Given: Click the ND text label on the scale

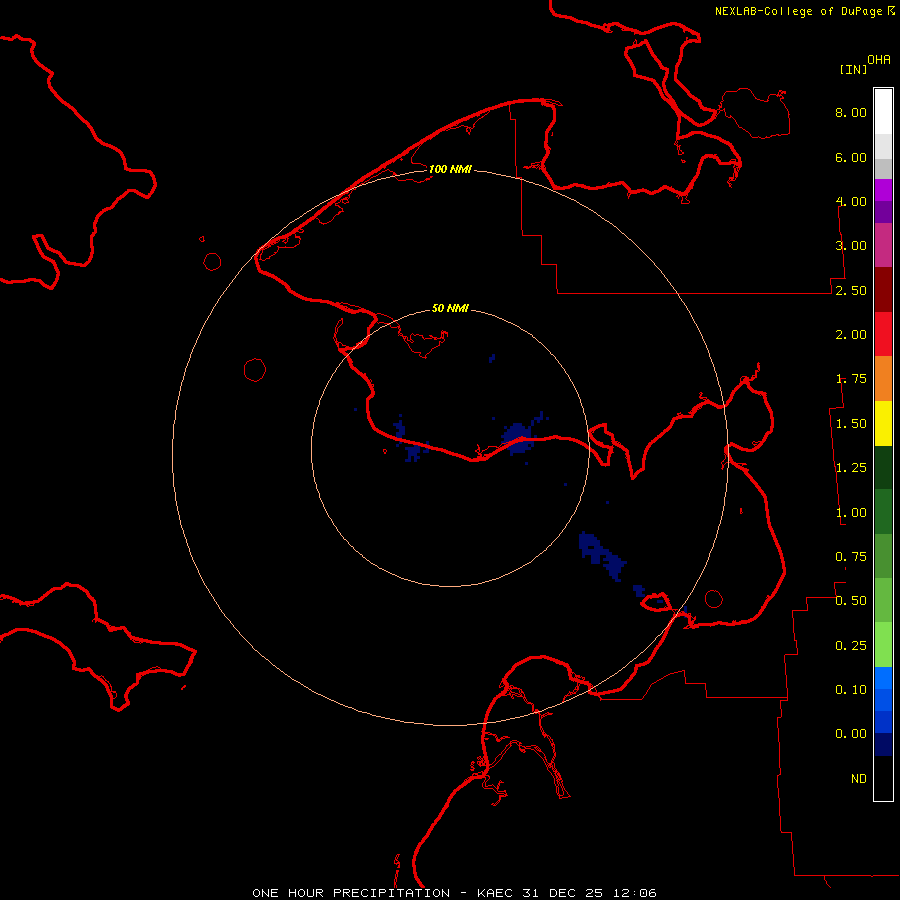Looking at the screenshot, I should click(x=858, y=779).
